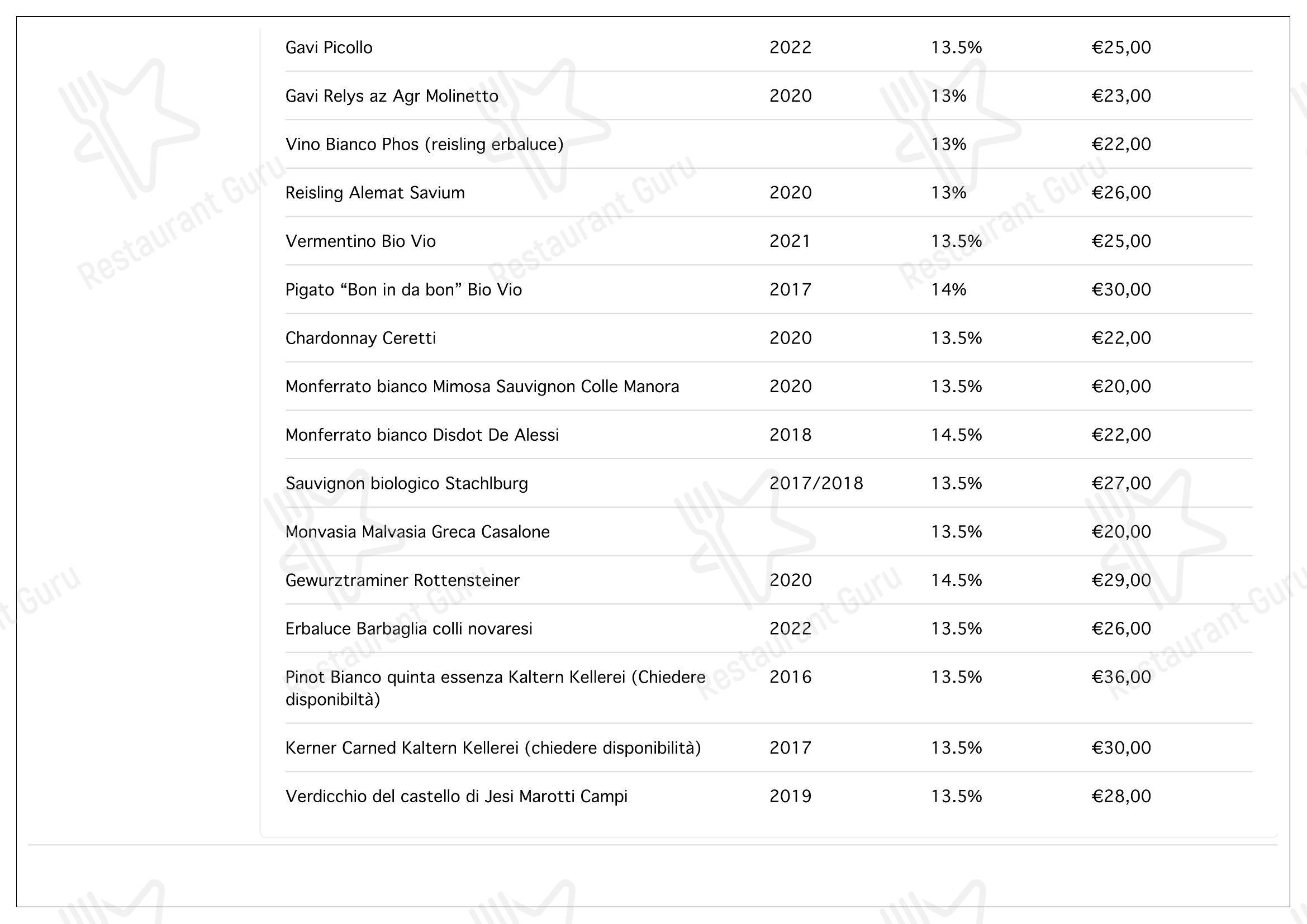Click Pigato "Bon in da bon" Bio Vio
Screen dimensions: 1307x924
pos(403,289)
